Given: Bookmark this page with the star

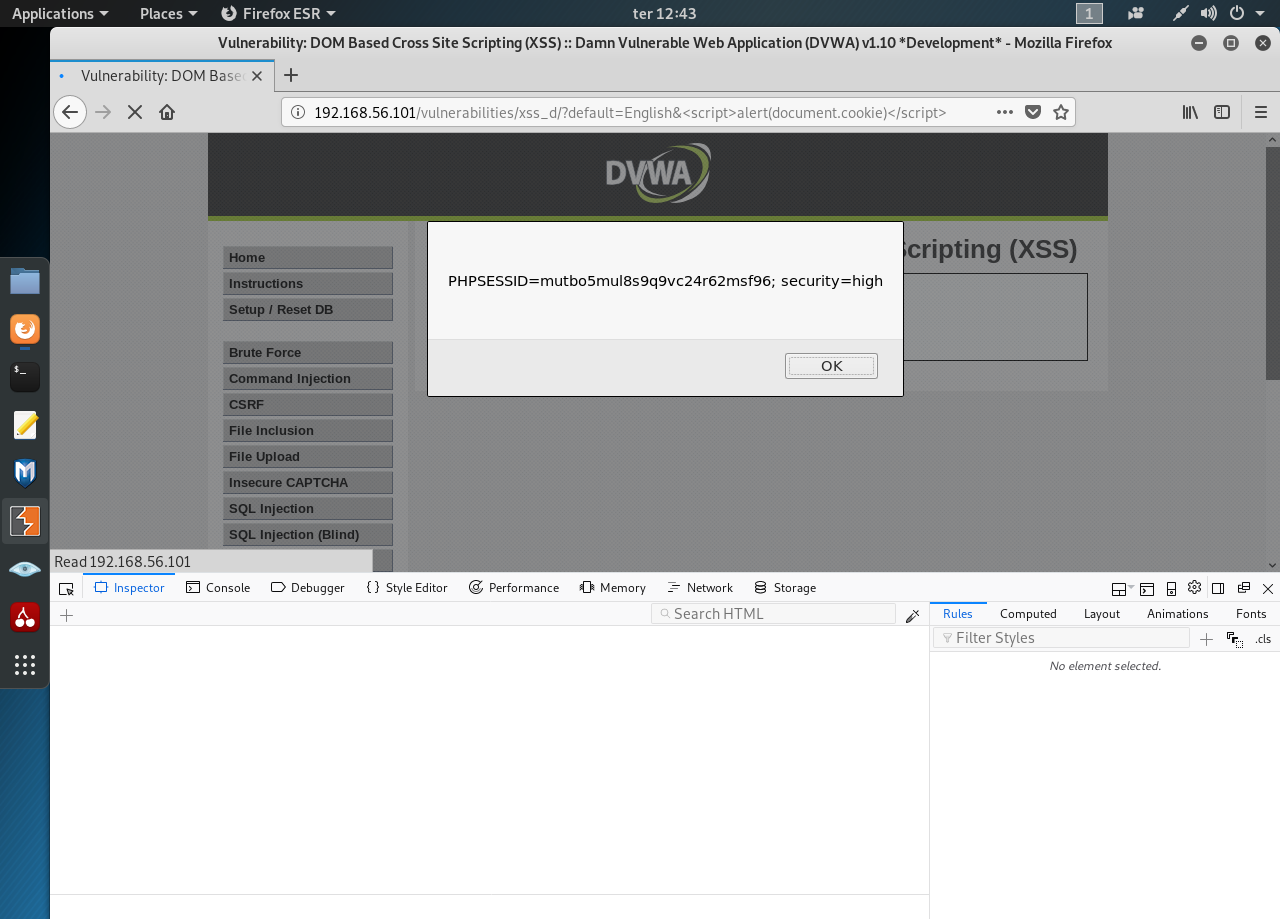Looking at the screenshot, I should click(x=1061, y=112).
